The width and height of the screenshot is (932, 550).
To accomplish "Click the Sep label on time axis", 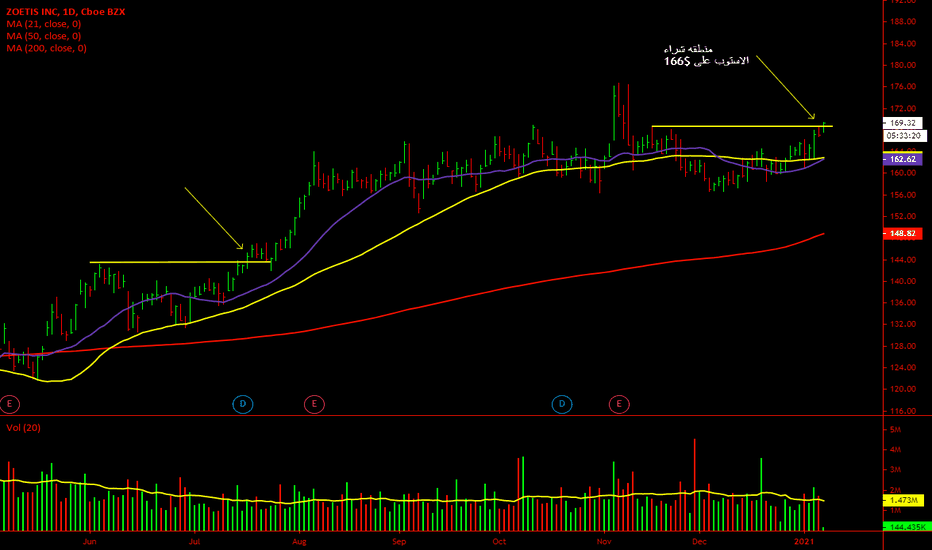I will [399, 541].
